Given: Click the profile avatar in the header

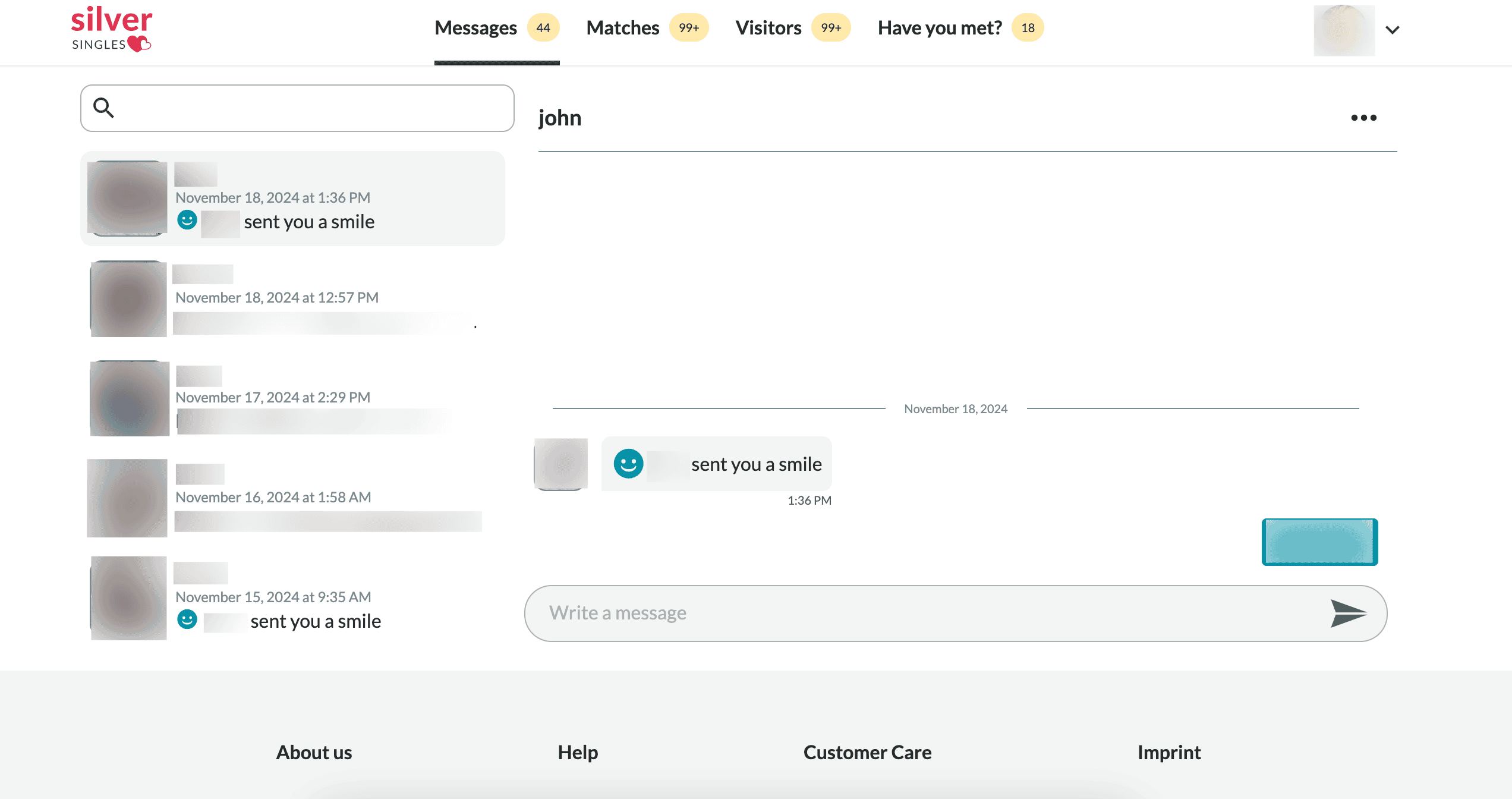Looking at the screenshot, I should [1343, 30].
